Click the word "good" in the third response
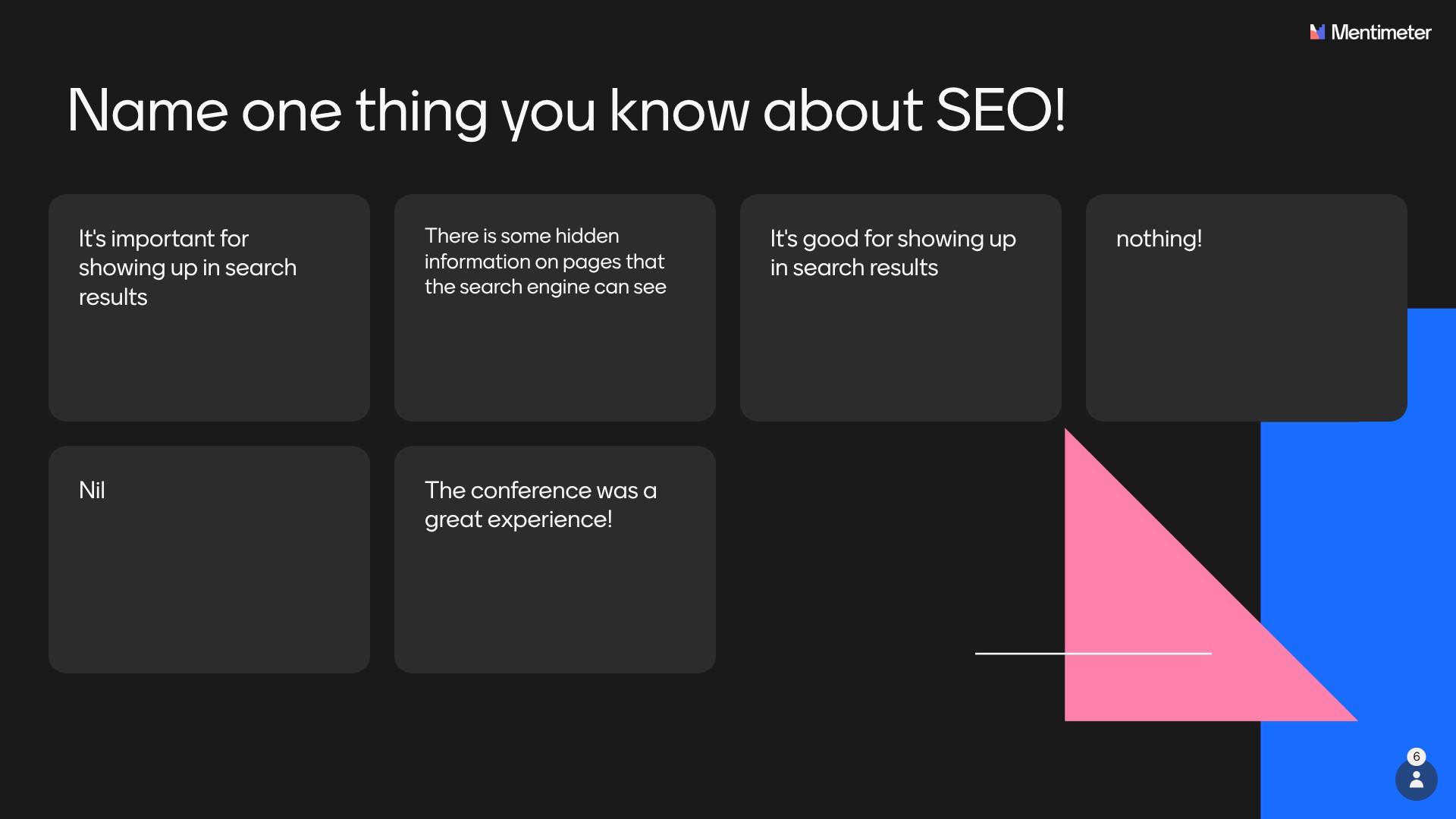The height and width of the screenshot is (819, 1456). pos(830,239)
